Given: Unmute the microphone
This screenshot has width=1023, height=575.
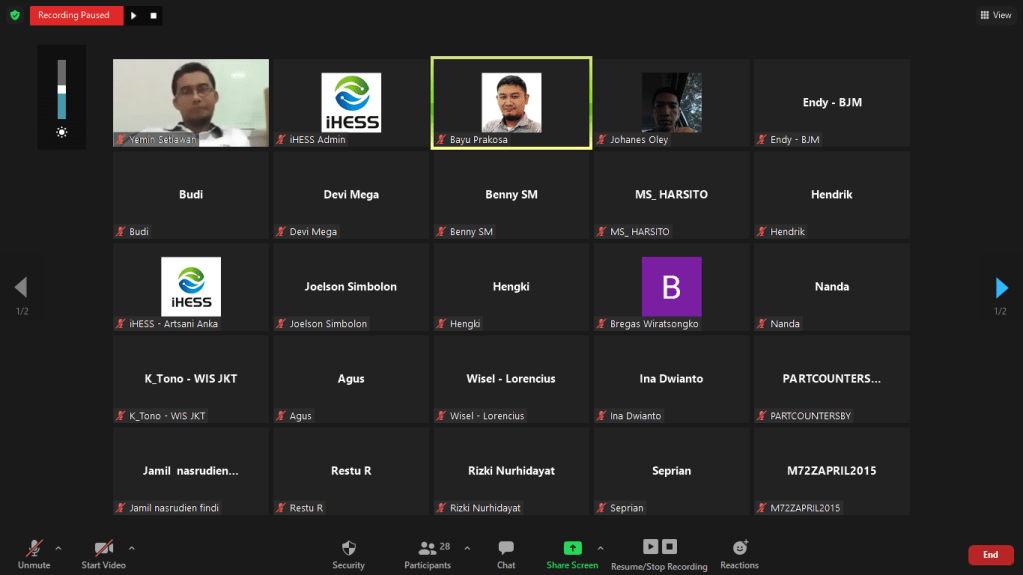Looking at the screenshot, I should point(34,554).
